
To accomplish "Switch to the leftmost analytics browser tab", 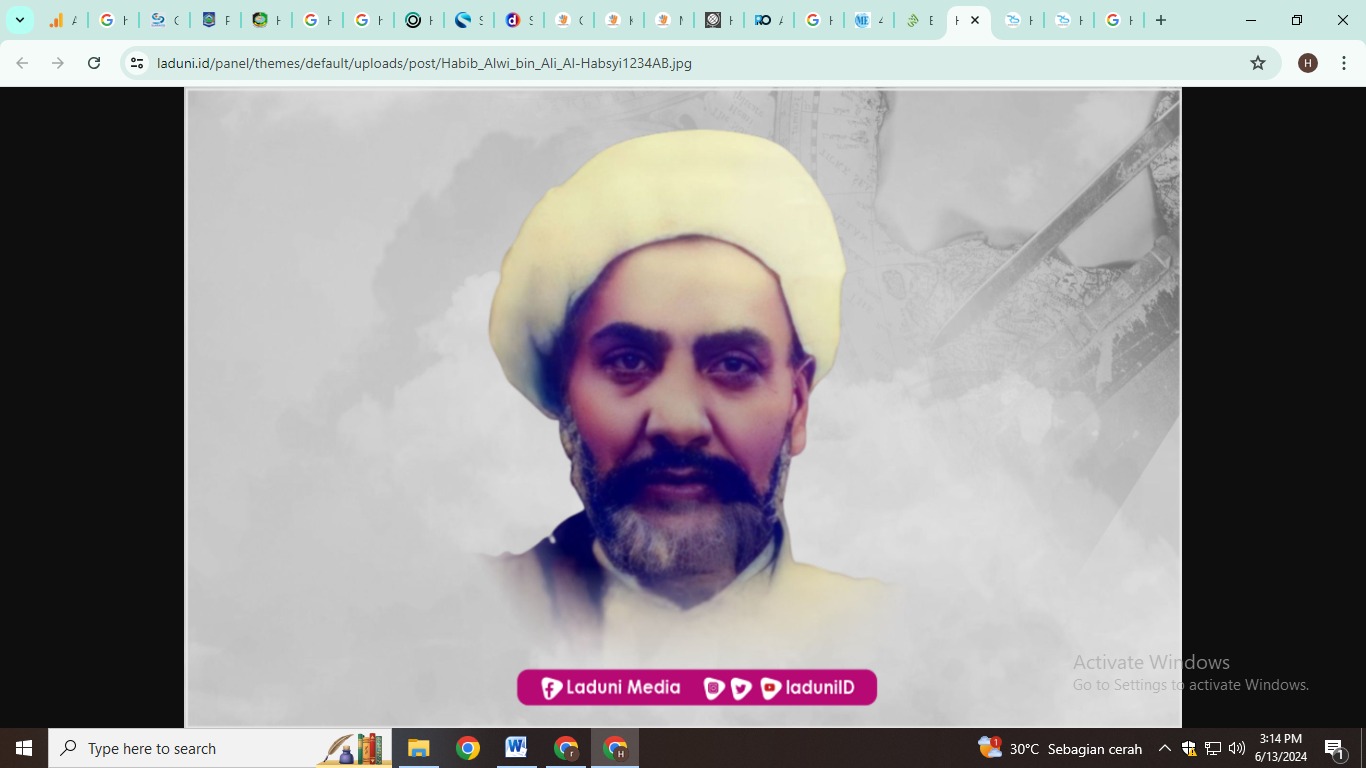I will click(62, 19).
